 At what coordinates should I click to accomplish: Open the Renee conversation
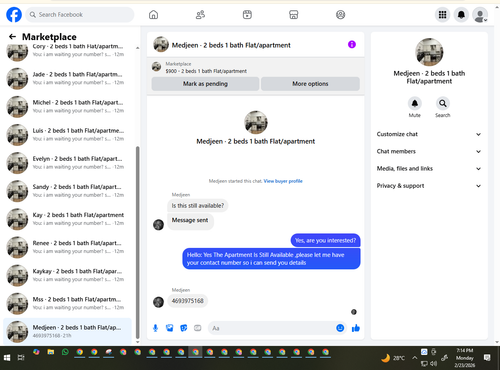click(68, 247)
